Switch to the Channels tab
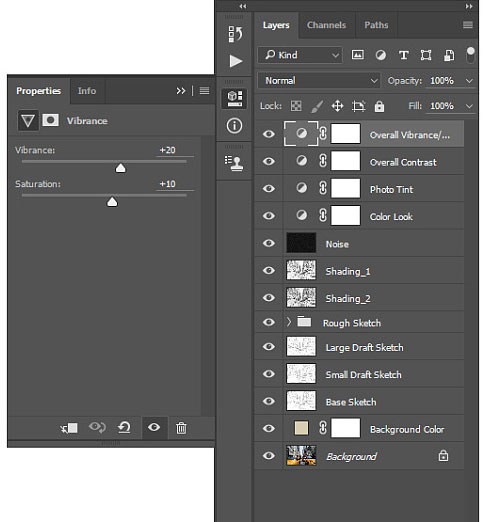The width and height of the screenshot is (488, 522). [x=326, y=25]
